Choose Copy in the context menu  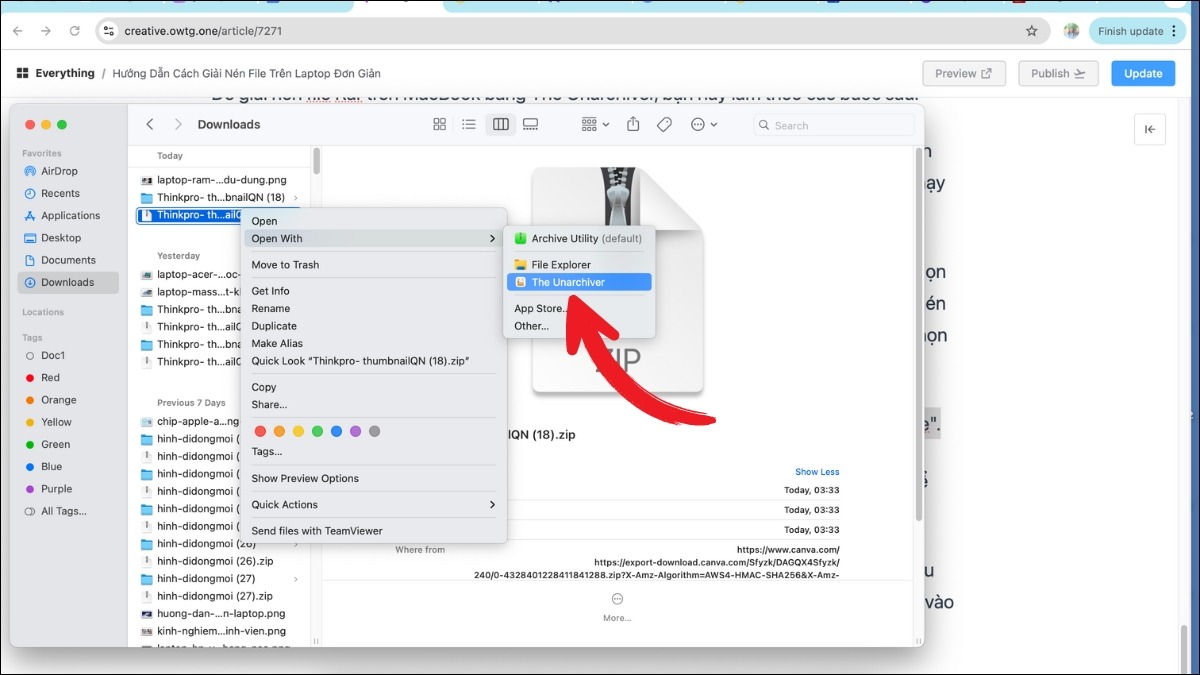374,387
